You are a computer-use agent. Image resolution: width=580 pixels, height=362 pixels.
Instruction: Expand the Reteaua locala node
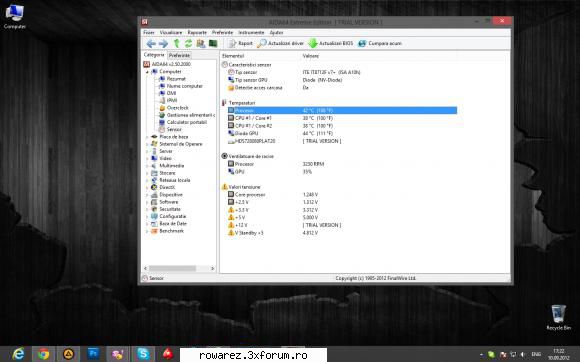tap(147, 180)
